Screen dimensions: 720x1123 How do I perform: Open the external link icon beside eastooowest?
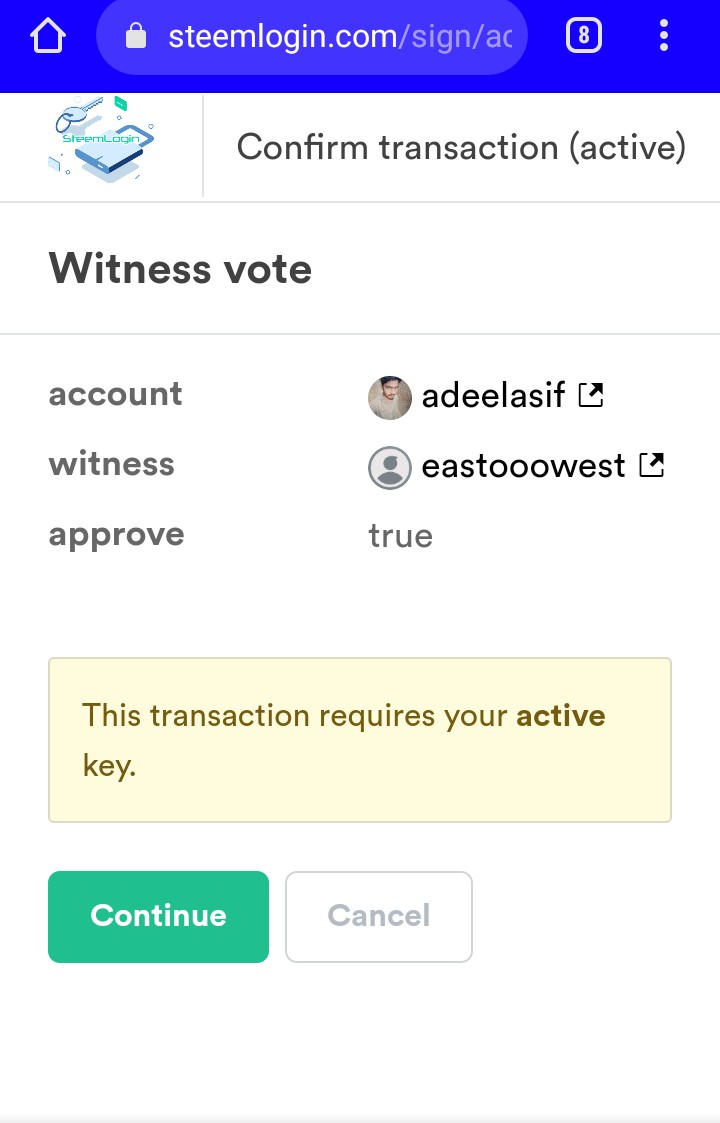point(652,465)
